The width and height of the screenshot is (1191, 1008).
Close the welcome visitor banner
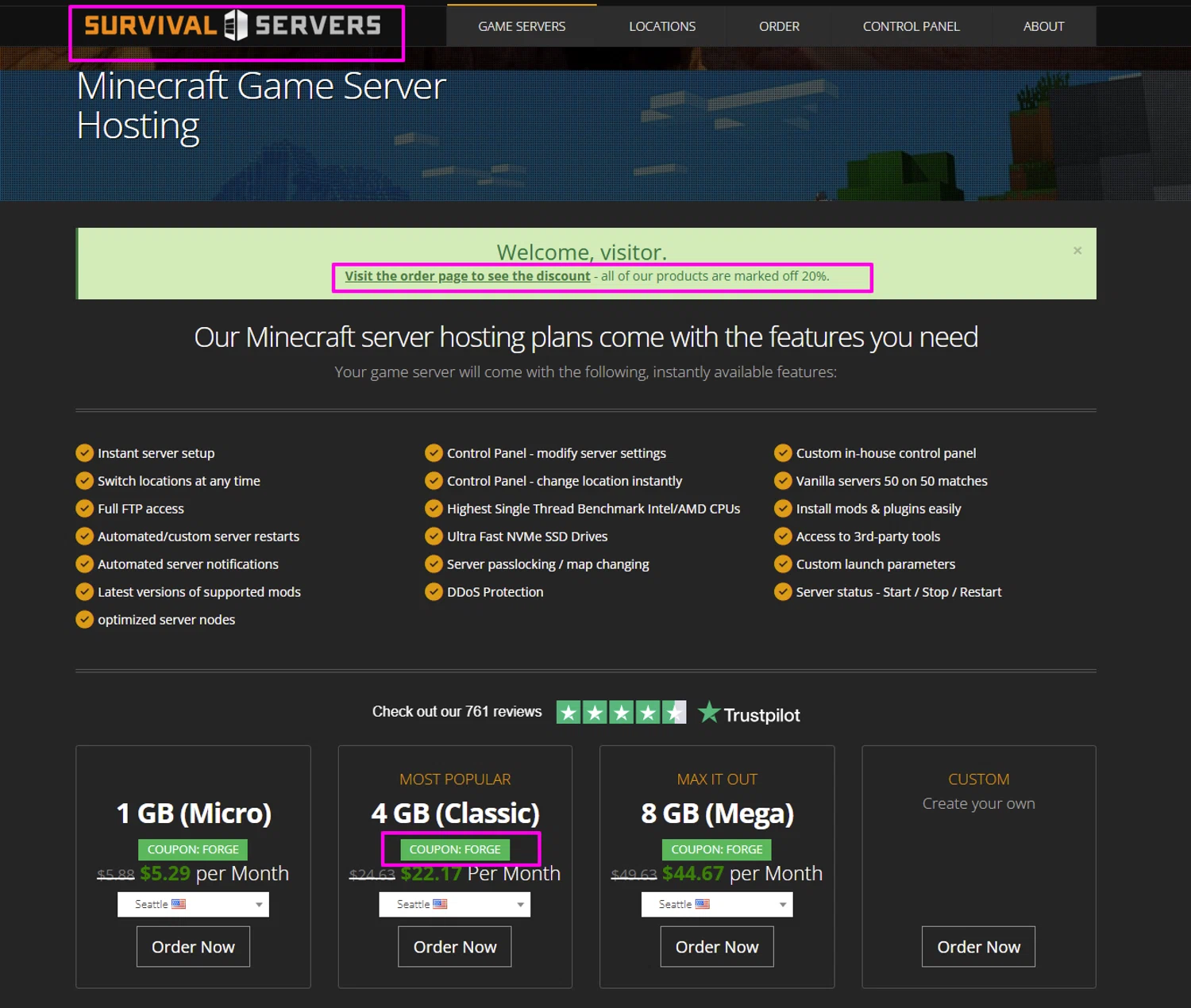(1077, 251)
